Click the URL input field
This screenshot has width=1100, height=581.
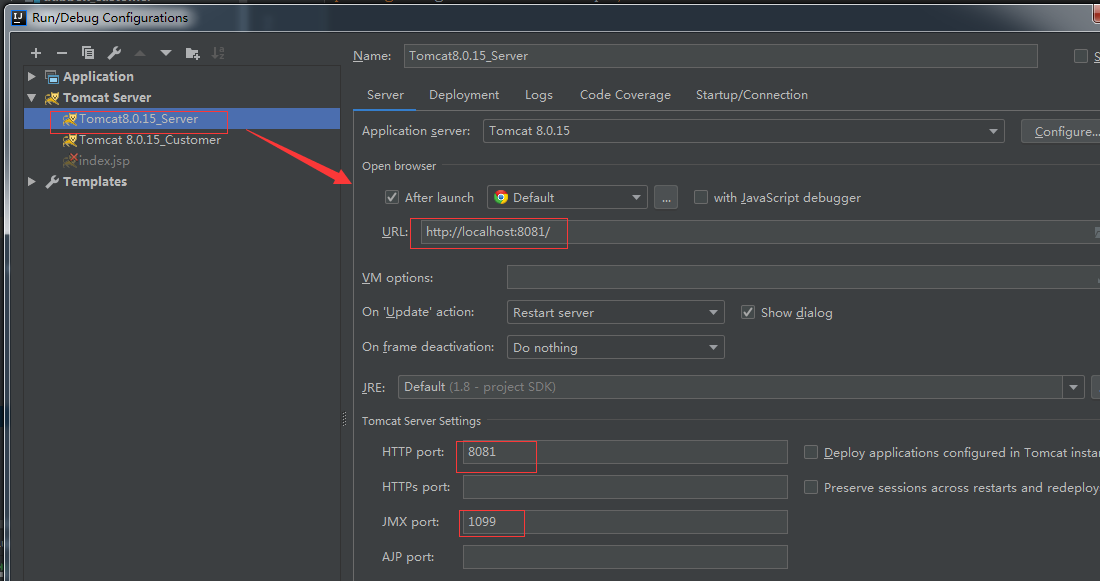[760, 232]
